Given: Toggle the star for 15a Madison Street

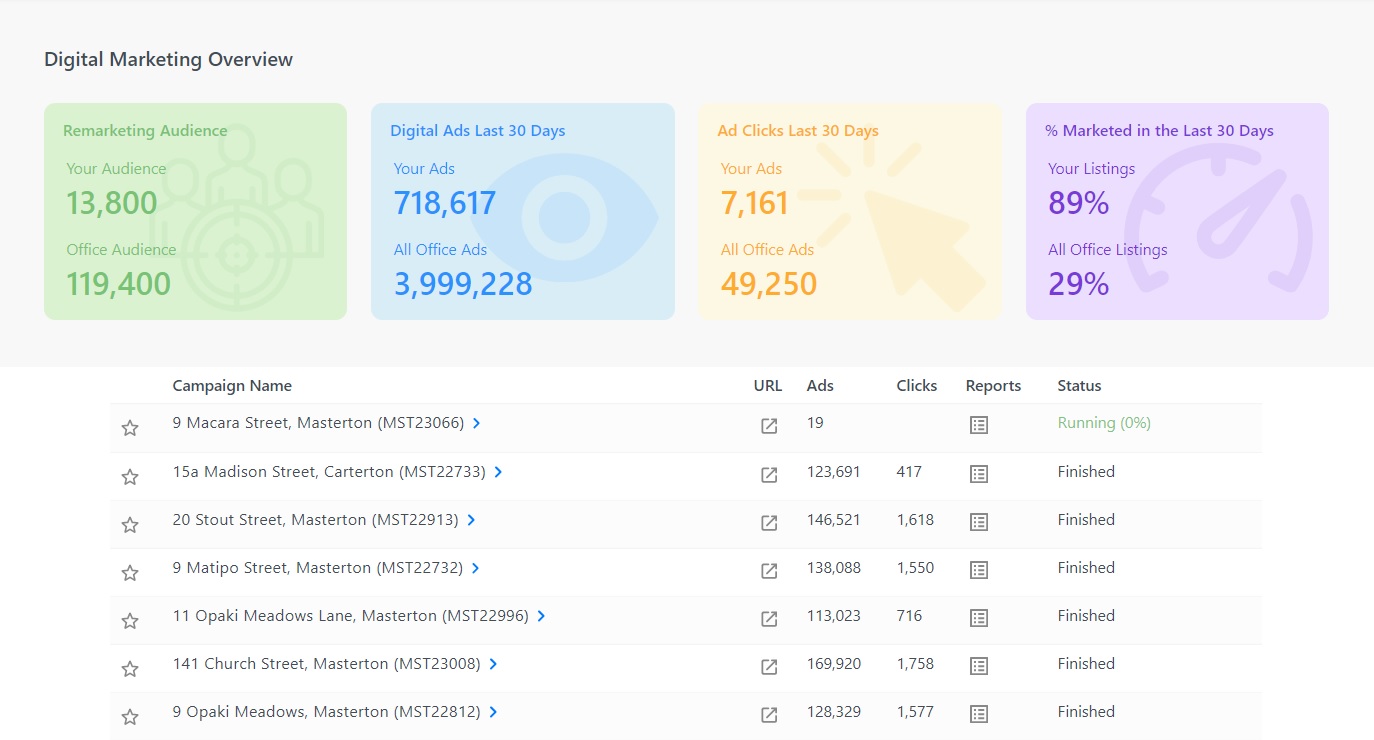Looking at the screenshot, I should tap(129, 476).
